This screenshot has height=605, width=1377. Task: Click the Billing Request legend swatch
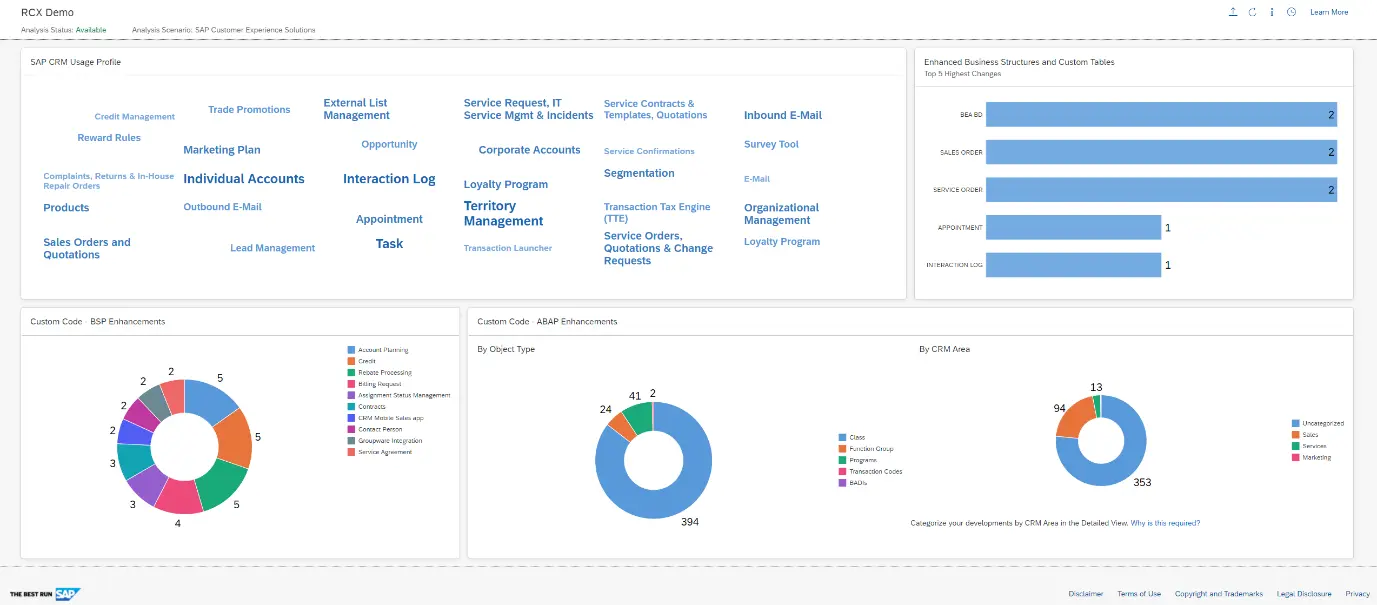(351, 384)
